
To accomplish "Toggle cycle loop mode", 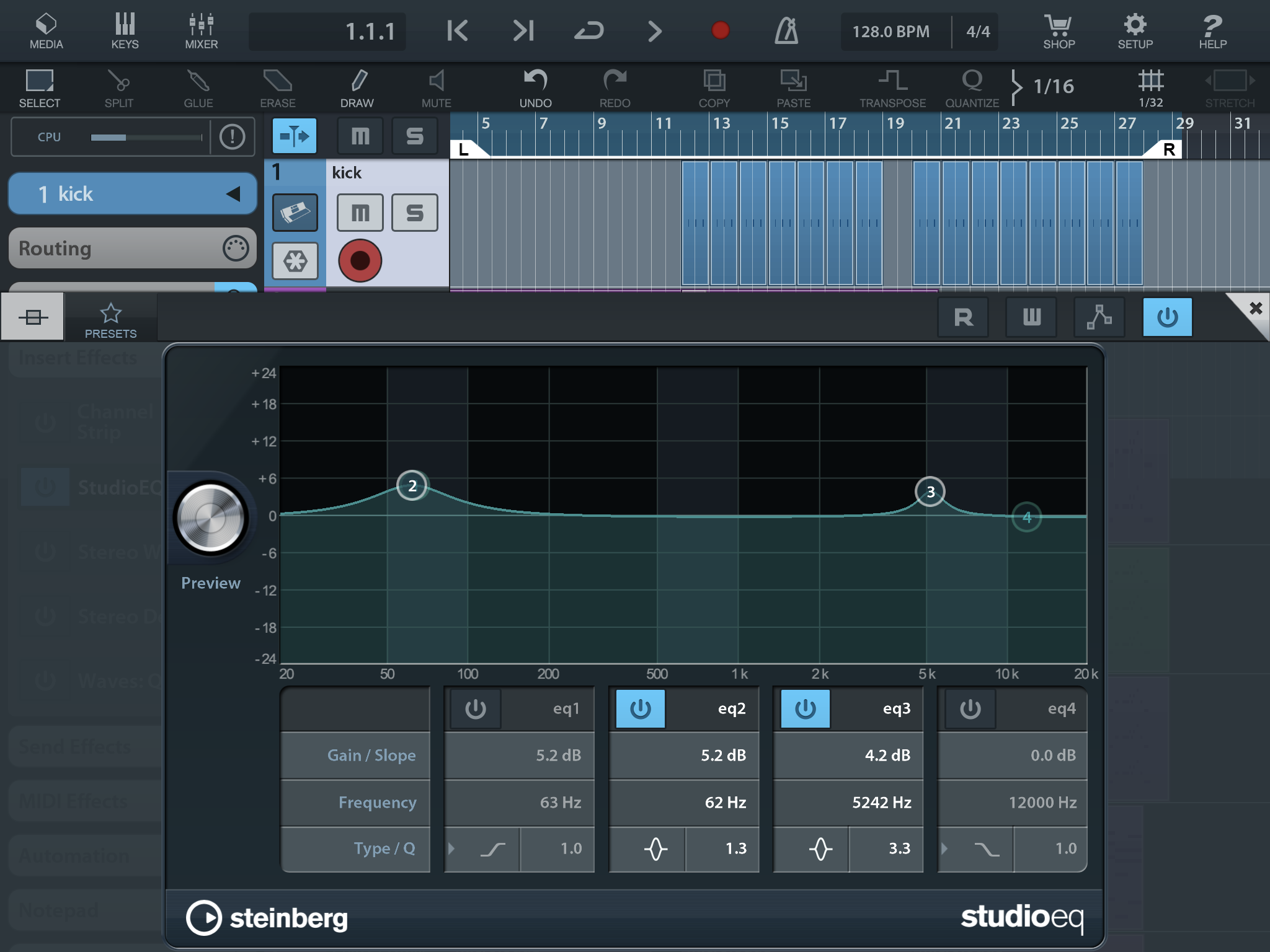I will (589, 30).
